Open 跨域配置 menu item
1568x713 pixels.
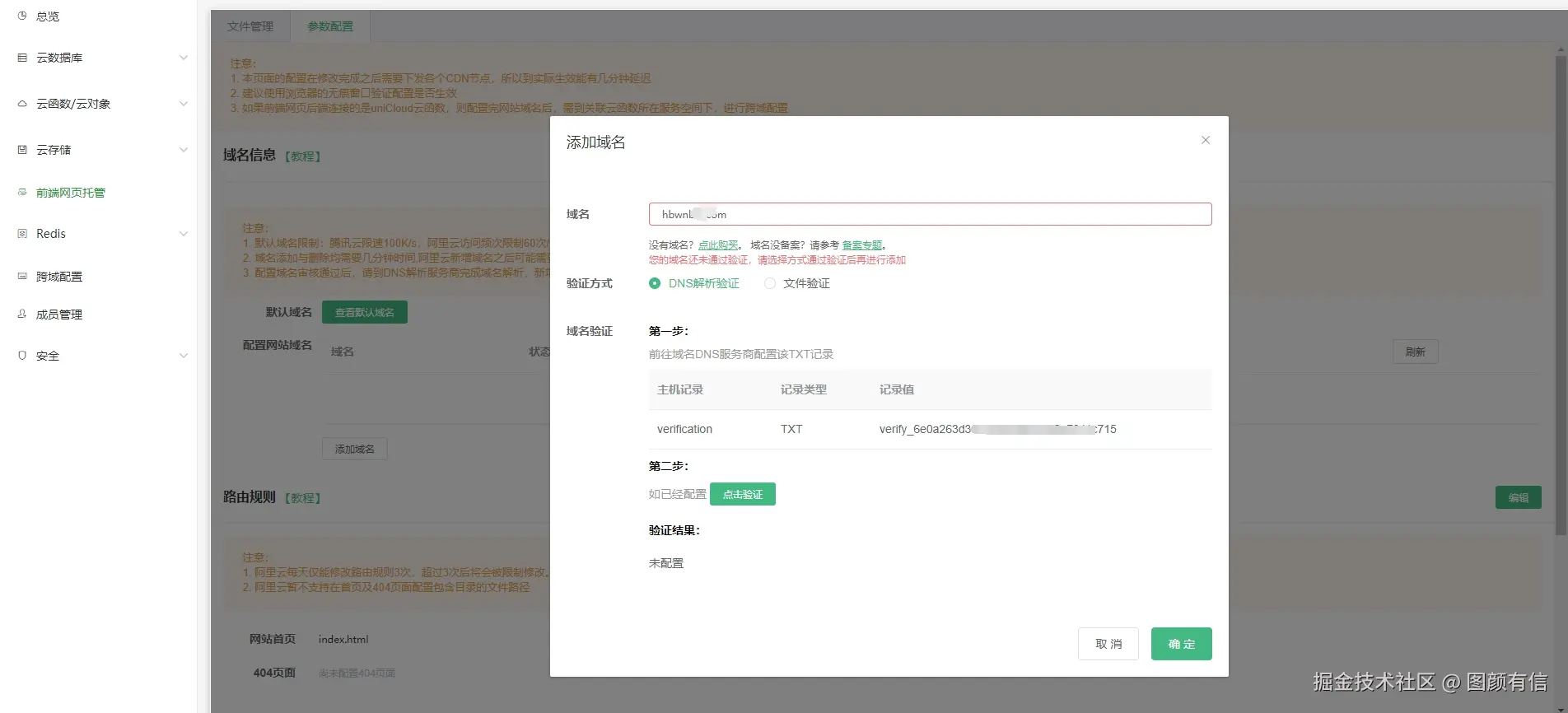point(59,277)
